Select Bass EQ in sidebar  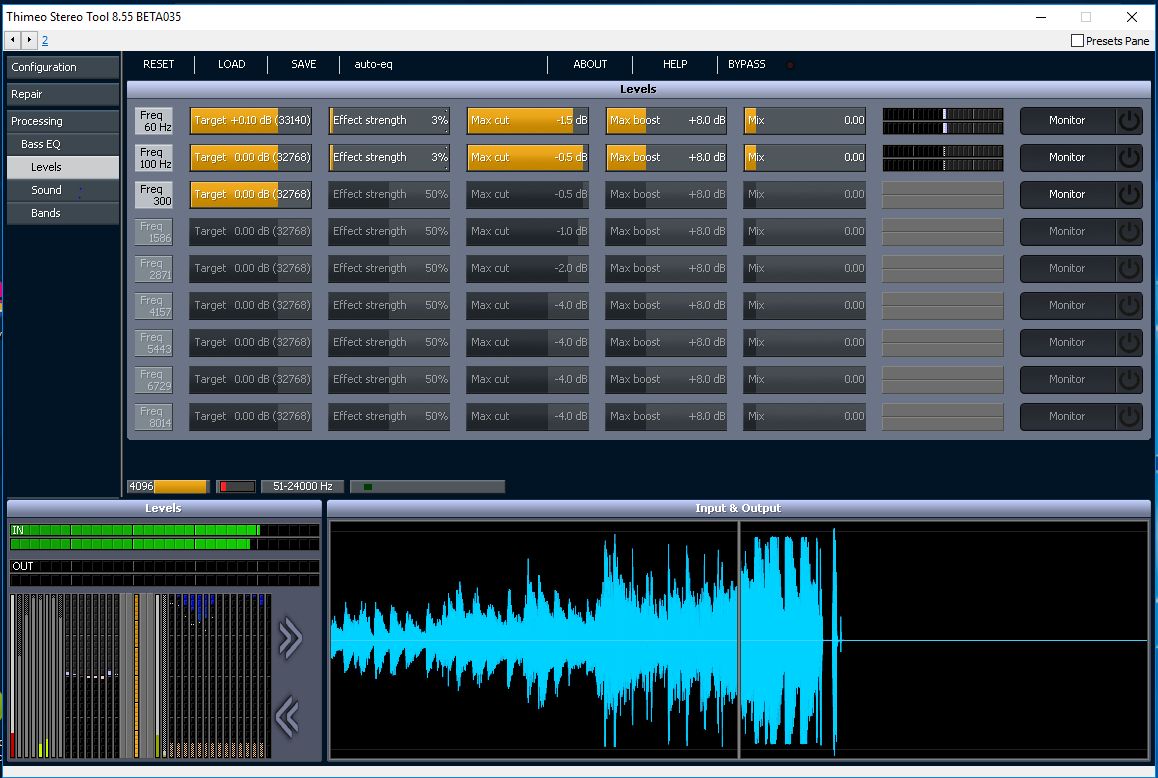point(63,144)
